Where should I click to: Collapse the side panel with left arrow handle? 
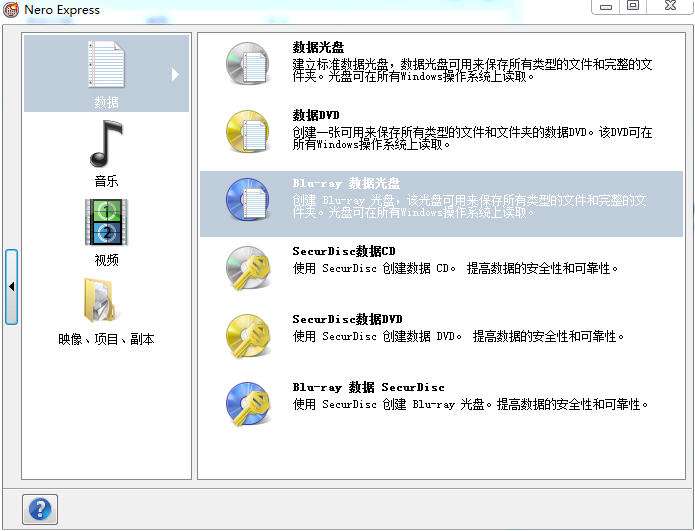[12, 287]
